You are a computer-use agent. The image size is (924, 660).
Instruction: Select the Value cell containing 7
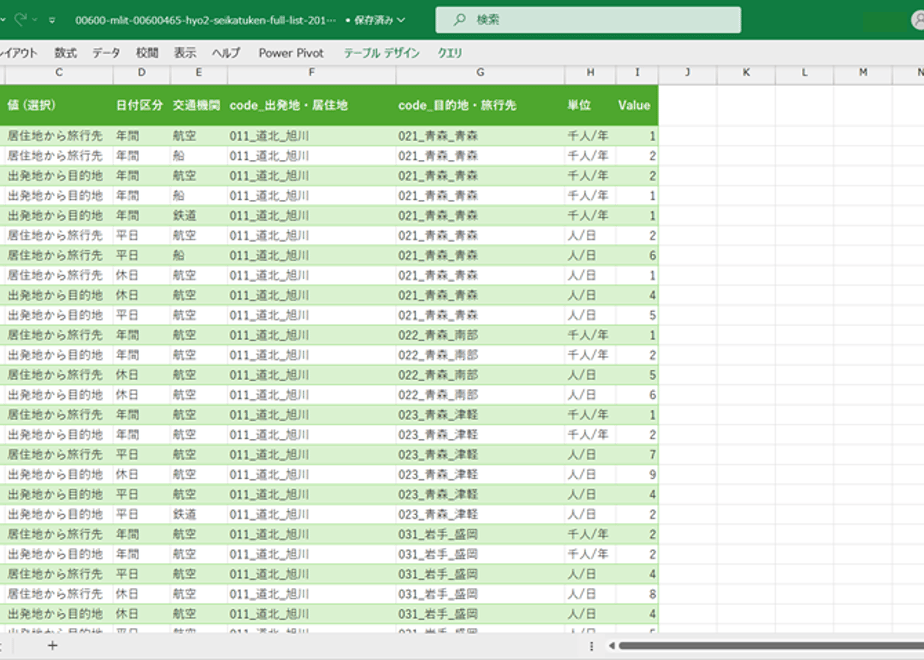(637, 455)
